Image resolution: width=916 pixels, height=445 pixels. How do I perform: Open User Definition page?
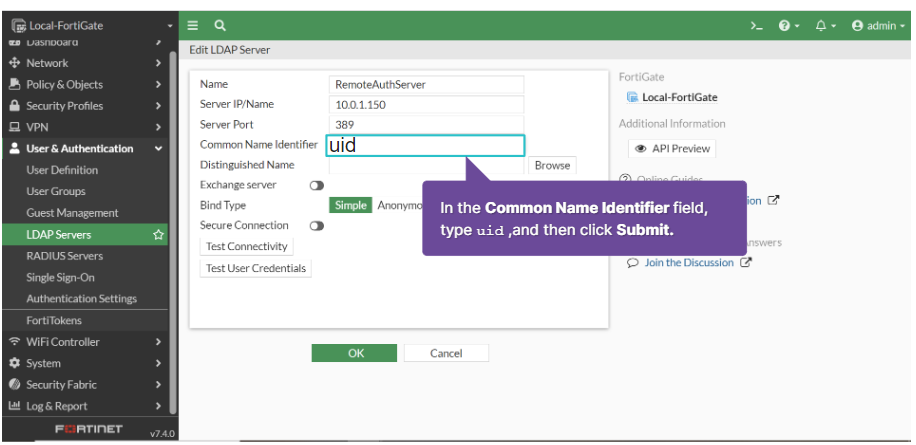62,170
